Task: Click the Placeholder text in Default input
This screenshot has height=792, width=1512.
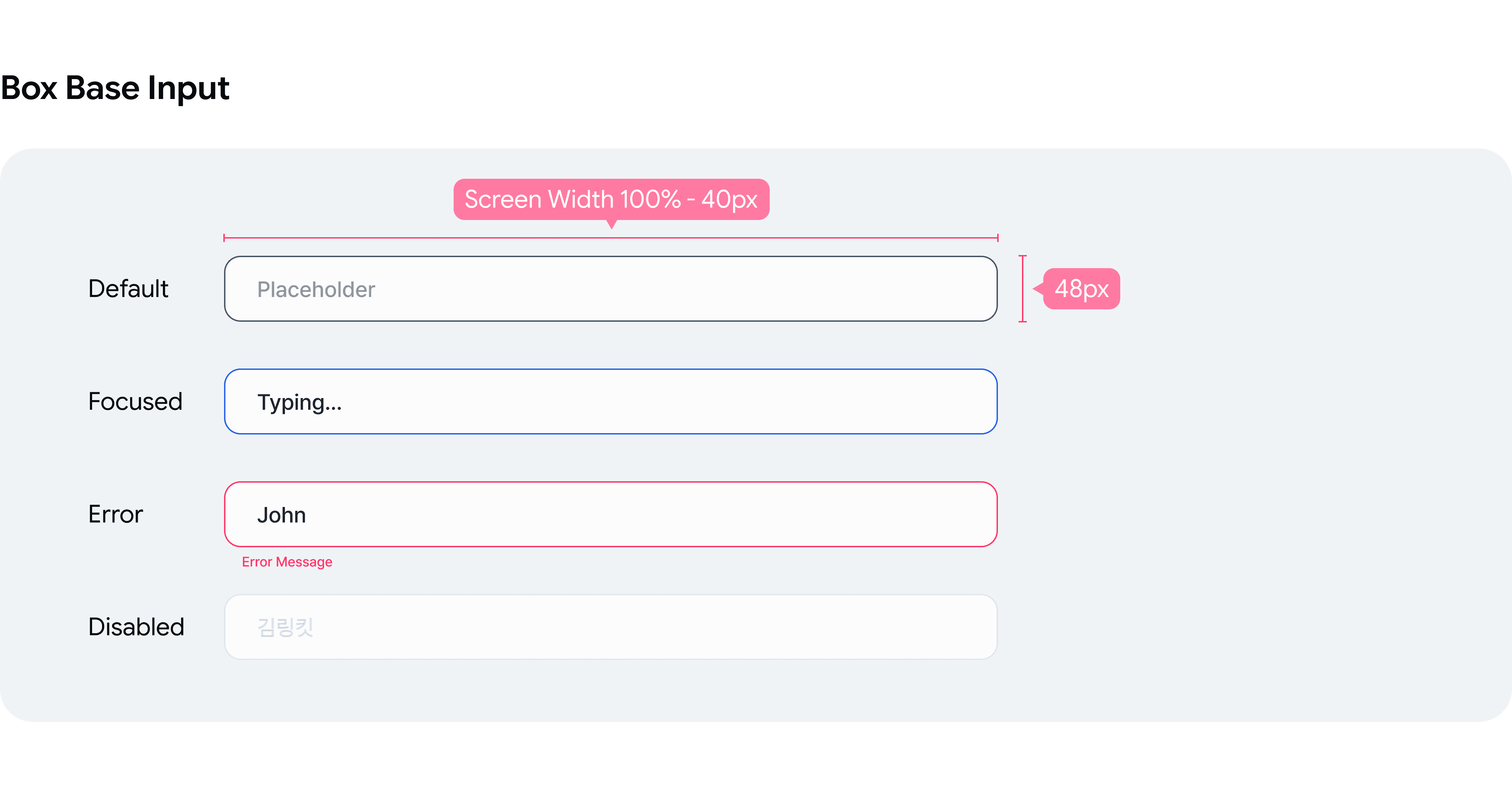Action: point(316,289)
